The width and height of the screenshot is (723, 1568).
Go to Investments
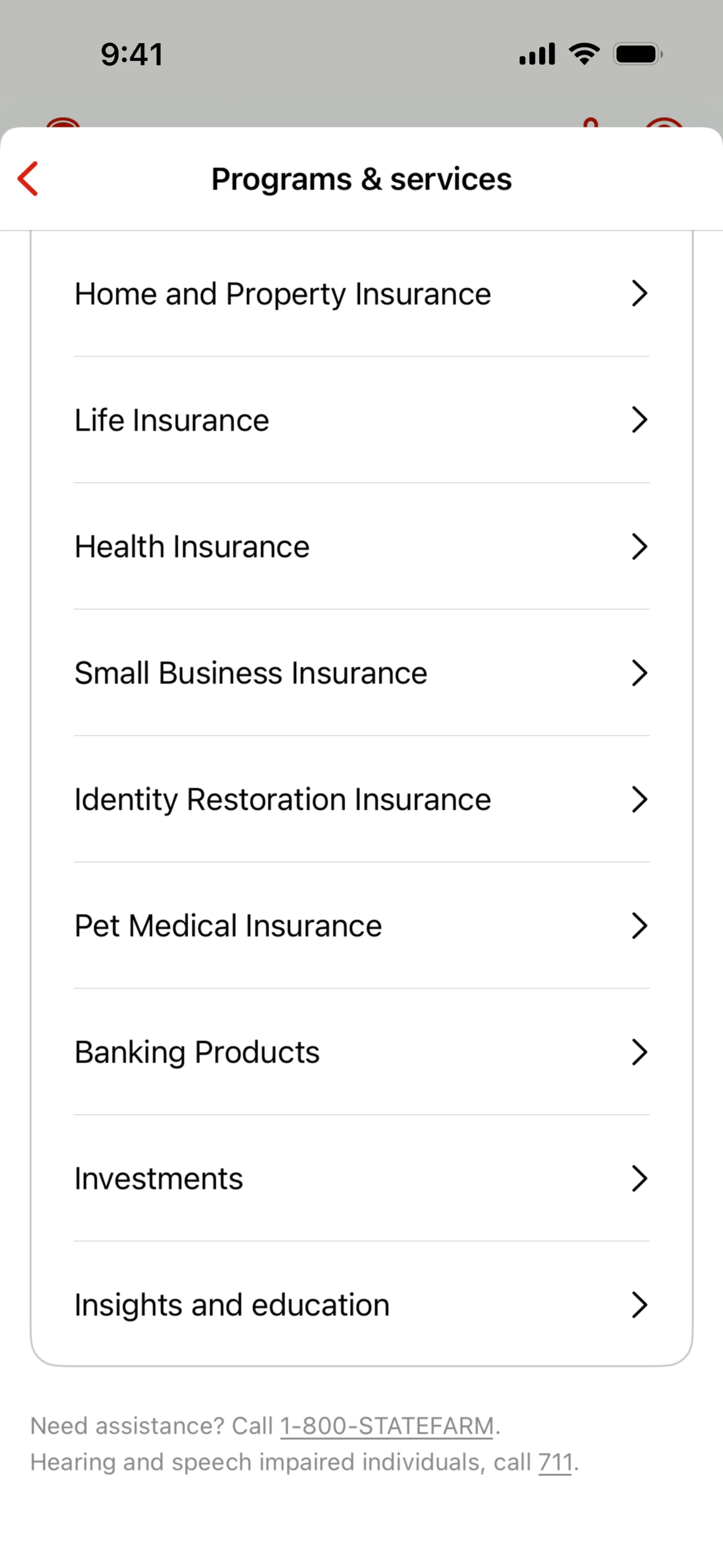(159, 1179)
